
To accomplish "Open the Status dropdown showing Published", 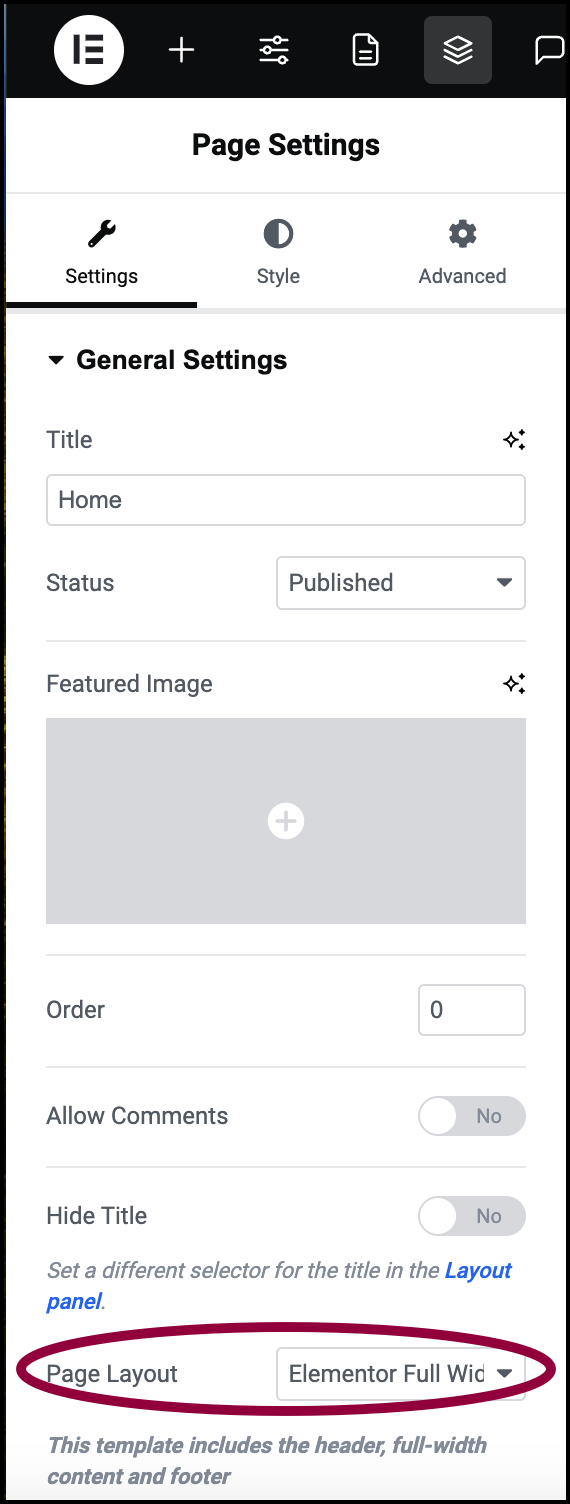I will [401, 583].
